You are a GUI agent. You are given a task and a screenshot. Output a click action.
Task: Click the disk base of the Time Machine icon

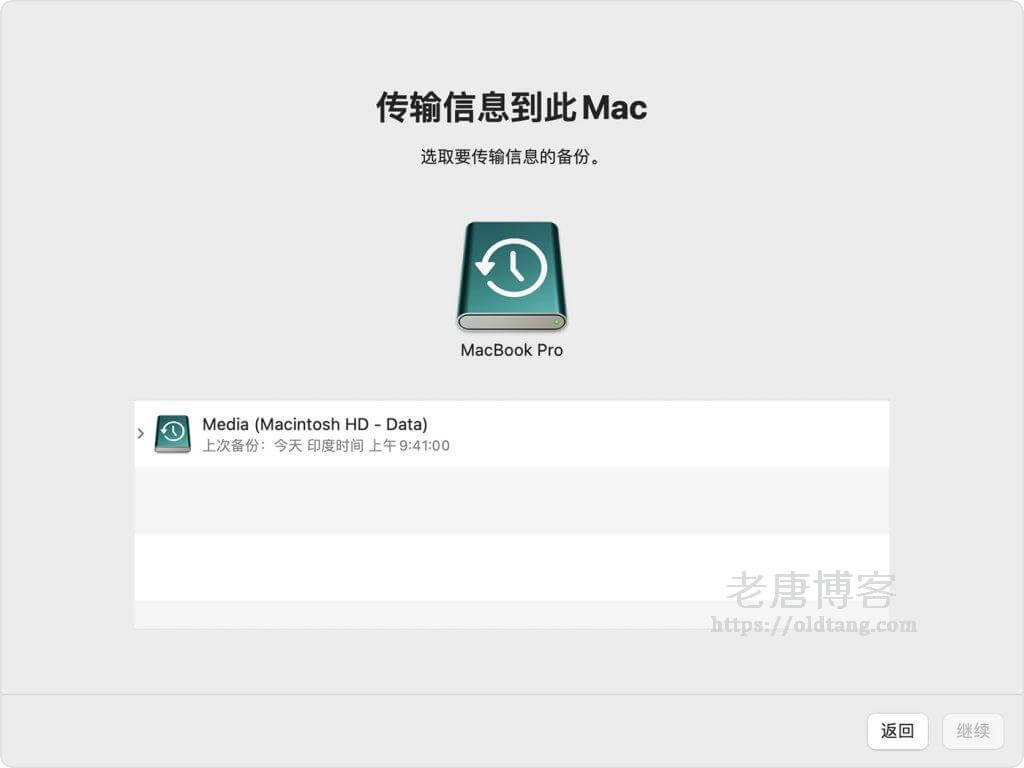click(x=511, y=322)
